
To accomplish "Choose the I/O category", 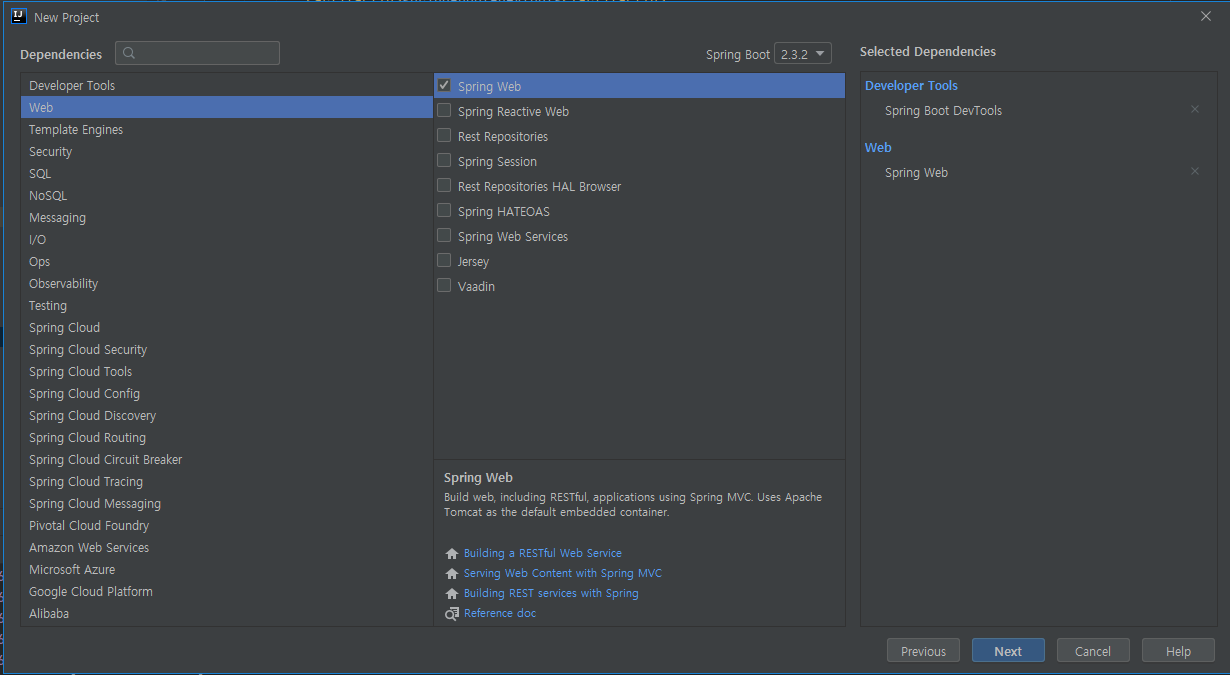I will coord(226,239).
